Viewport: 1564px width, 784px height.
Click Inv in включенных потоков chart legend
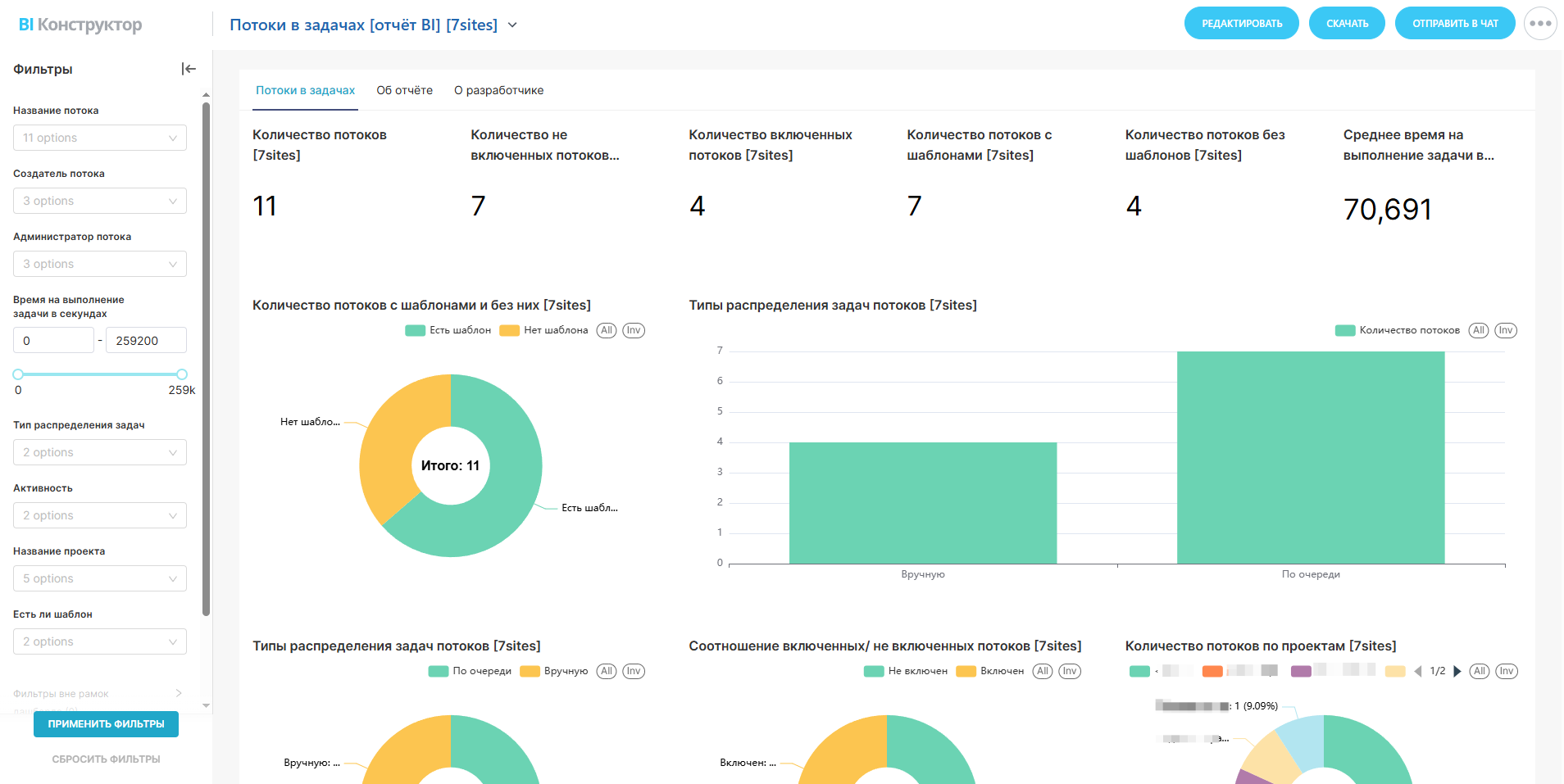point(1069,671)
